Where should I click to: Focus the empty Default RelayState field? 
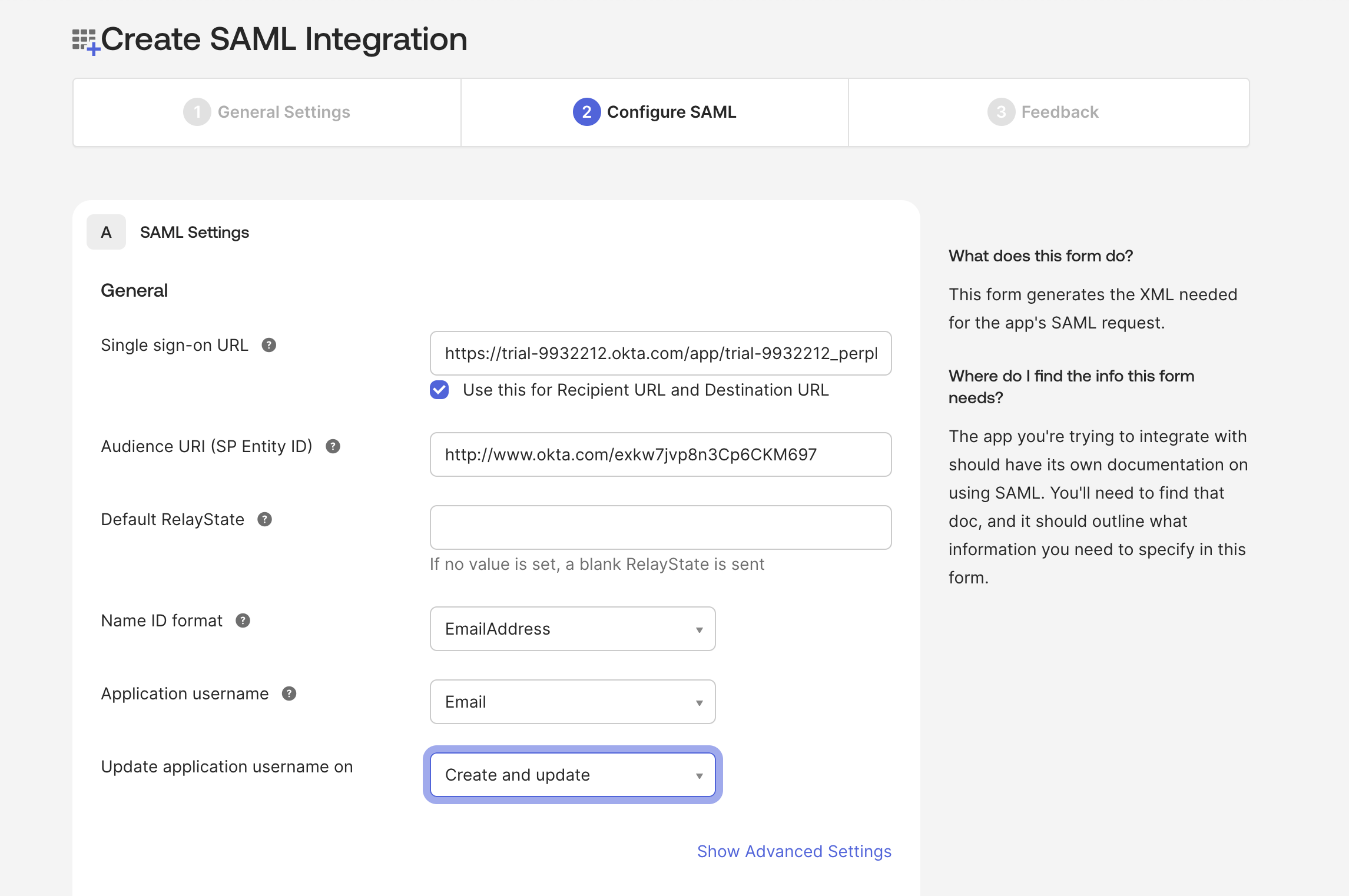661,527
